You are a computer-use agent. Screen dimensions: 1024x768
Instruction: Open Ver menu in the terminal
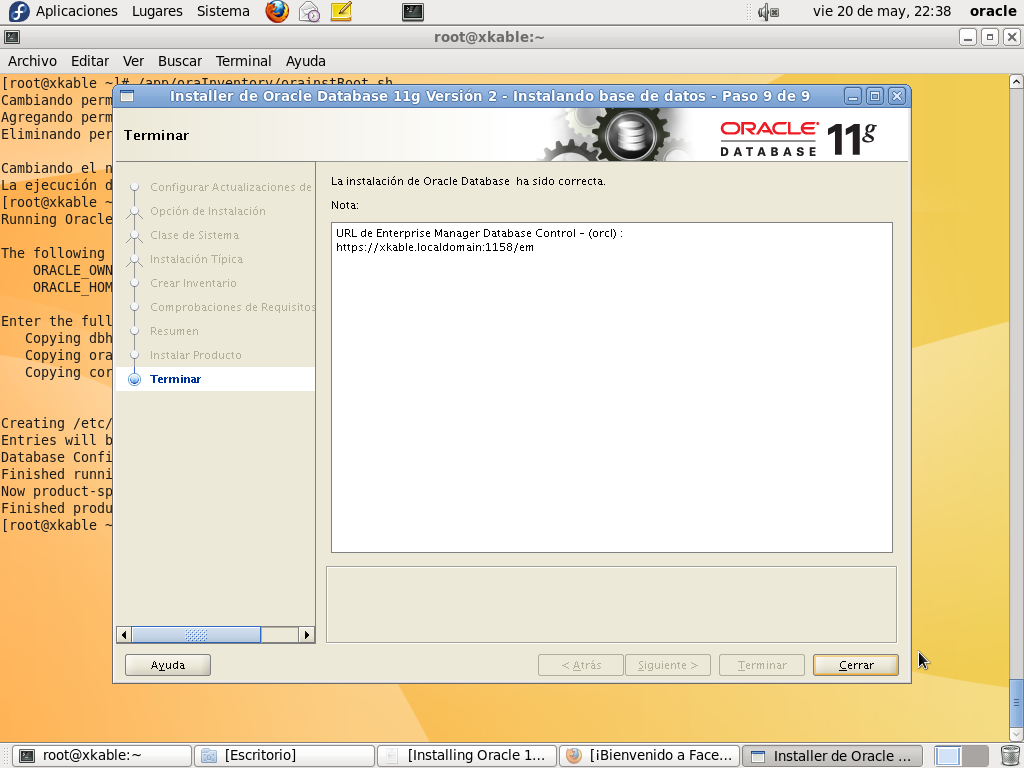(x=133, y=61)
